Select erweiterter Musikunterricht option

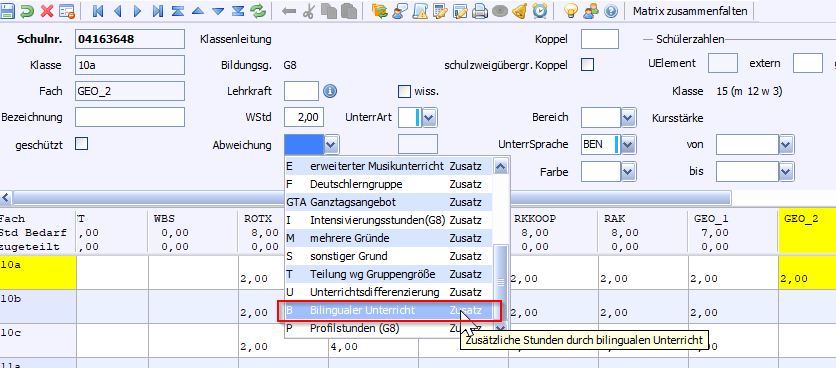click(x=389, y=166)
